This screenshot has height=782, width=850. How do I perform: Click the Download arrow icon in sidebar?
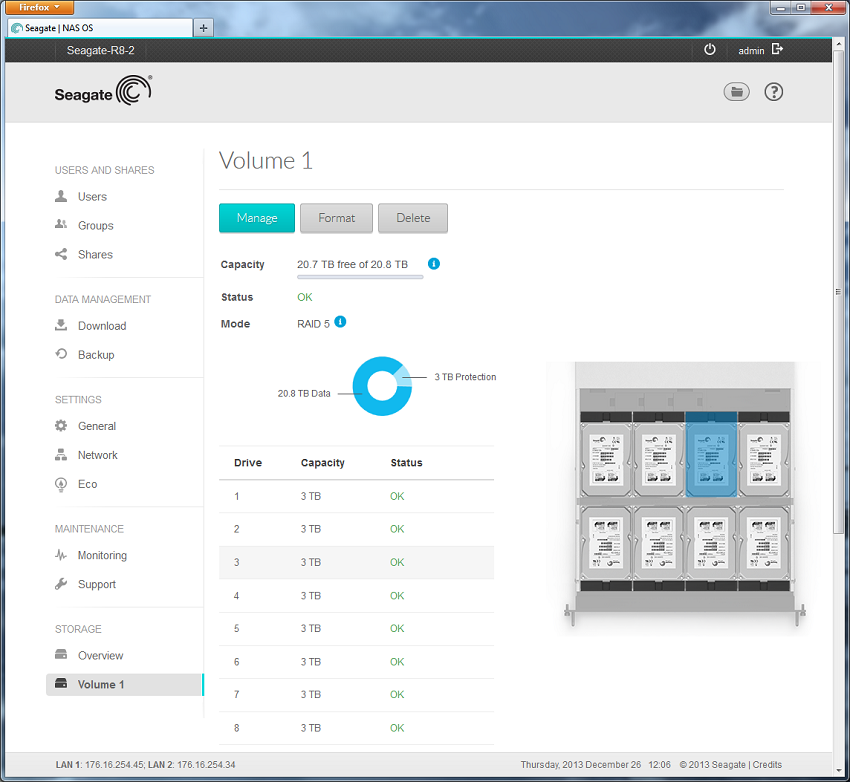click(61, 325)
